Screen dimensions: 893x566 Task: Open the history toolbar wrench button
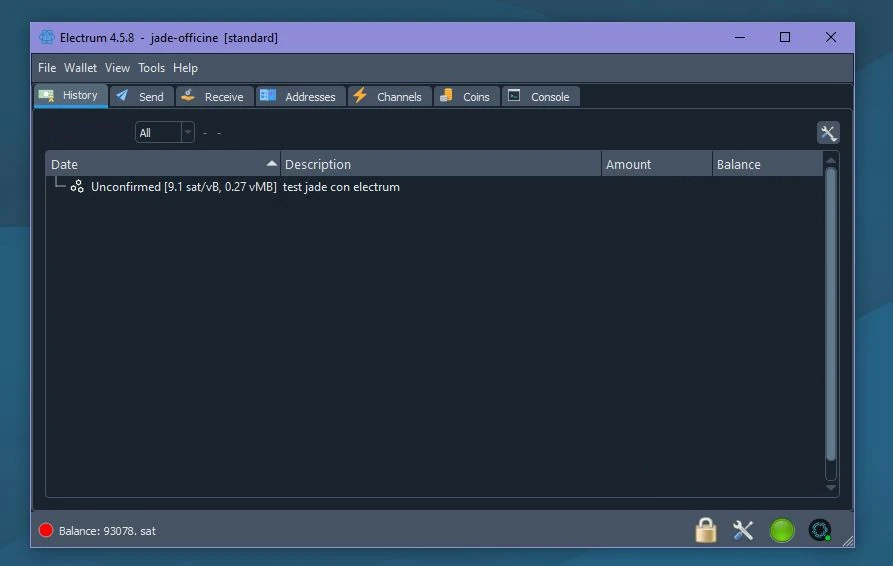click(x=828, y=133)
